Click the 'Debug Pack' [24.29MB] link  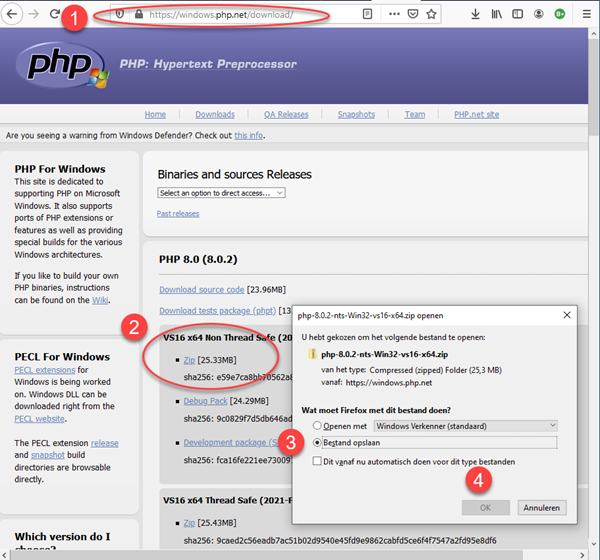click(x=205, y=401)
